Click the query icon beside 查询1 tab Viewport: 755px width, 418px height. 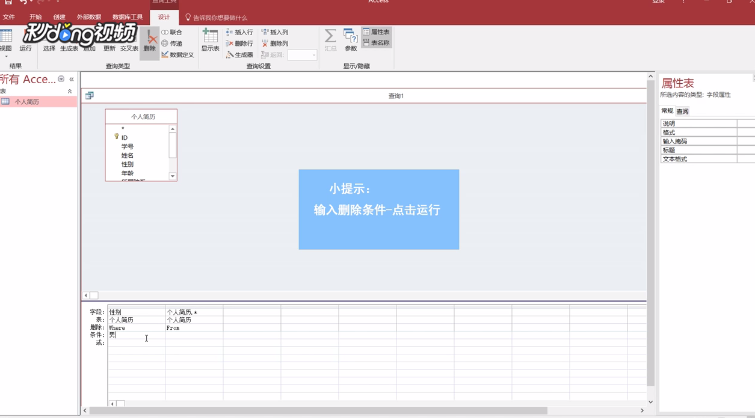90,95
